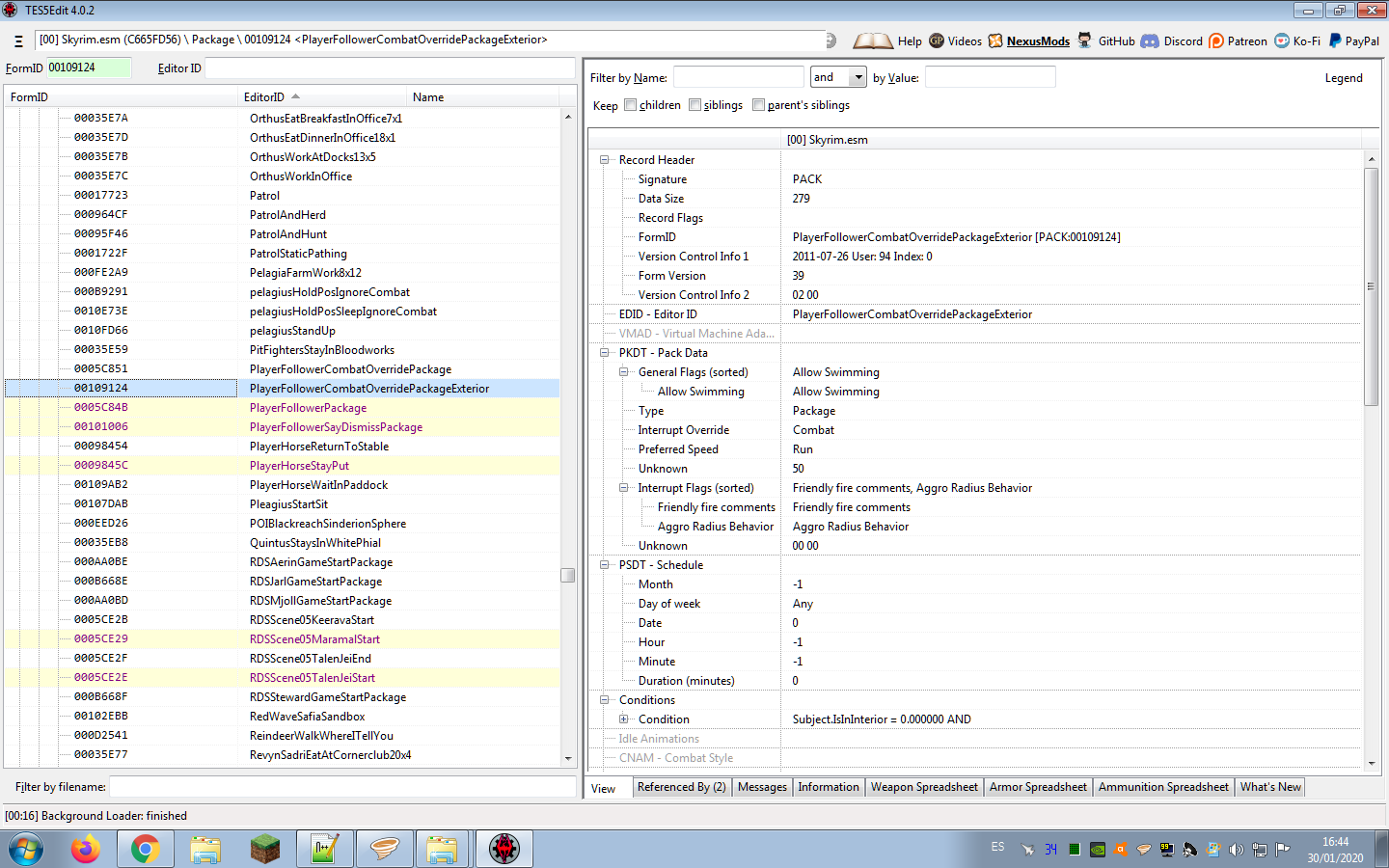Open the Ammunition Spreadsheet tab
This screenshot has width=1389, height=868.
click(1163, 787)
